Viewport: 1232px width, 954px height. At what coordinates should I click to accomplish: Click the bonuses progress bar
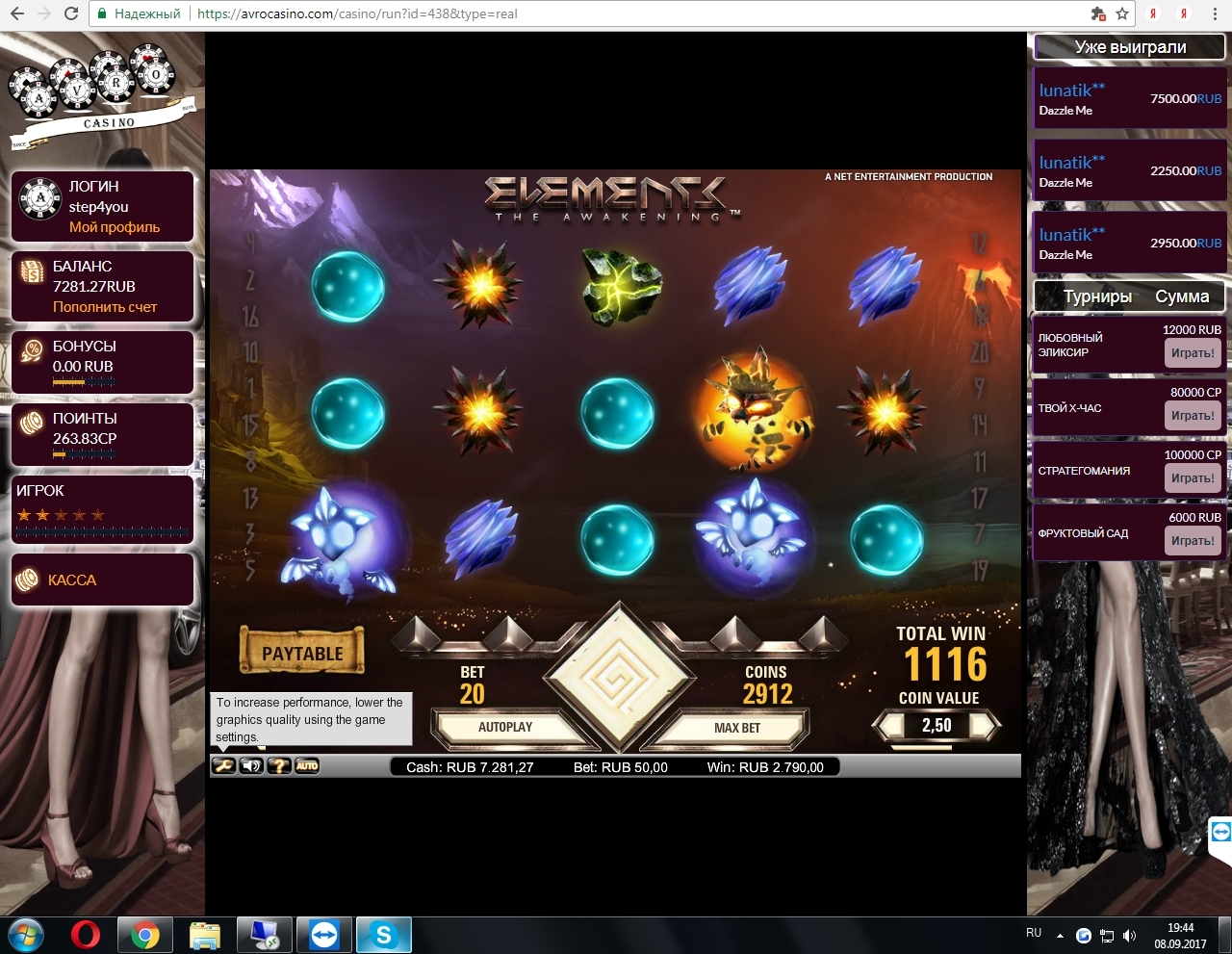[x=84, y=382]
